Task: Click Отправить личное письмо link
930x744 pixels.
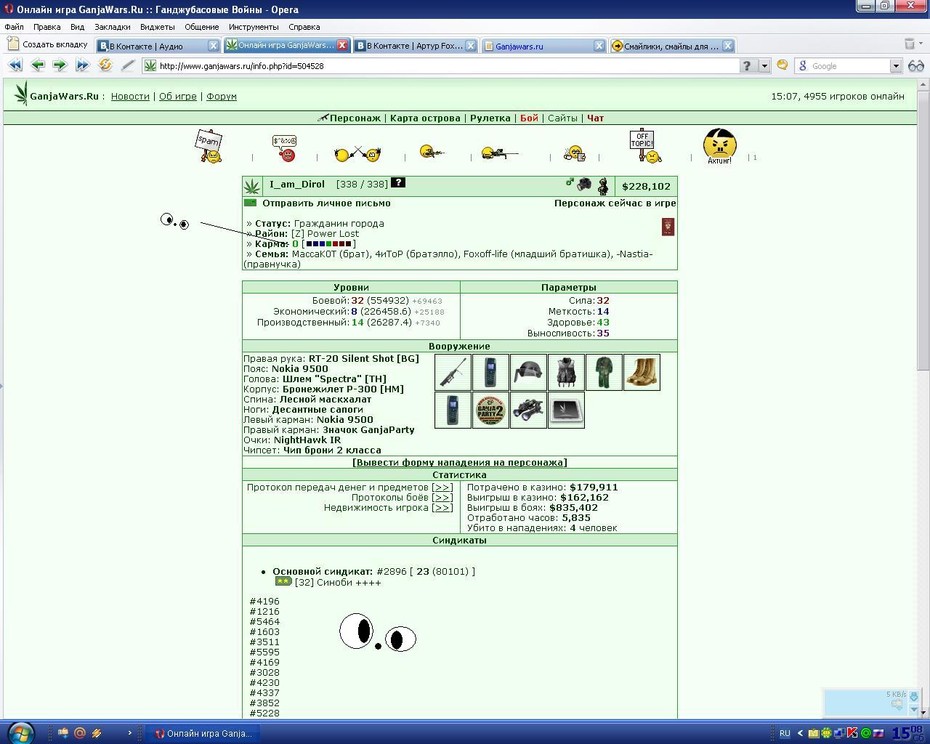Action: click(326, 203)
